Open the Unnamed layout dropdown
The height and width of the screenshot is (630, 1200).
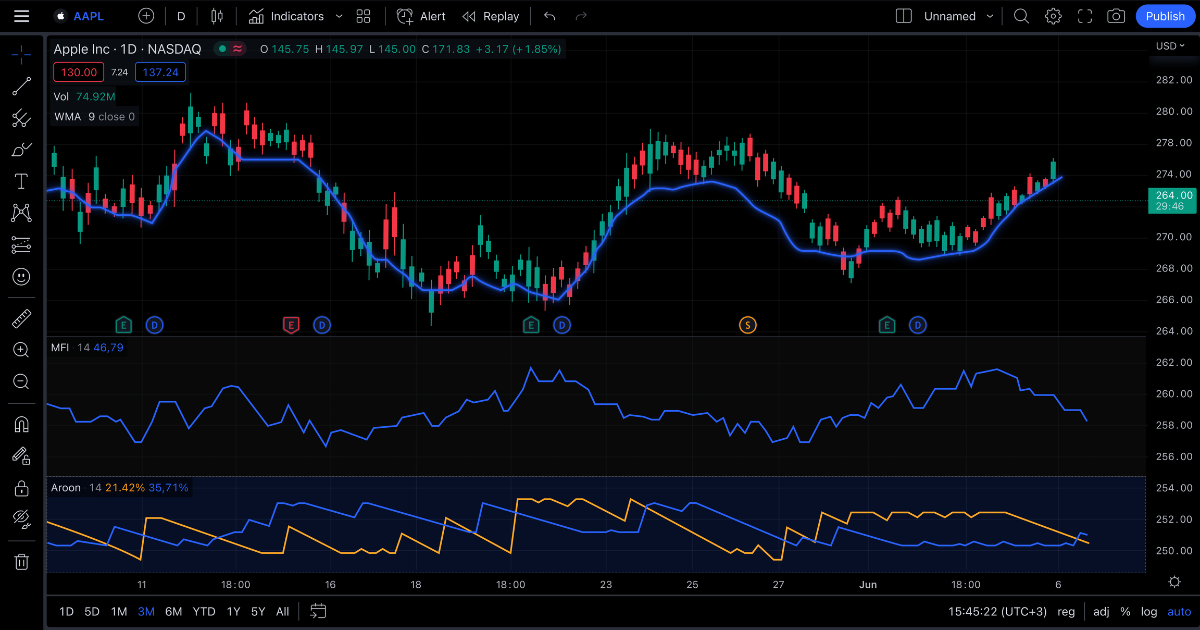[959, 16]
